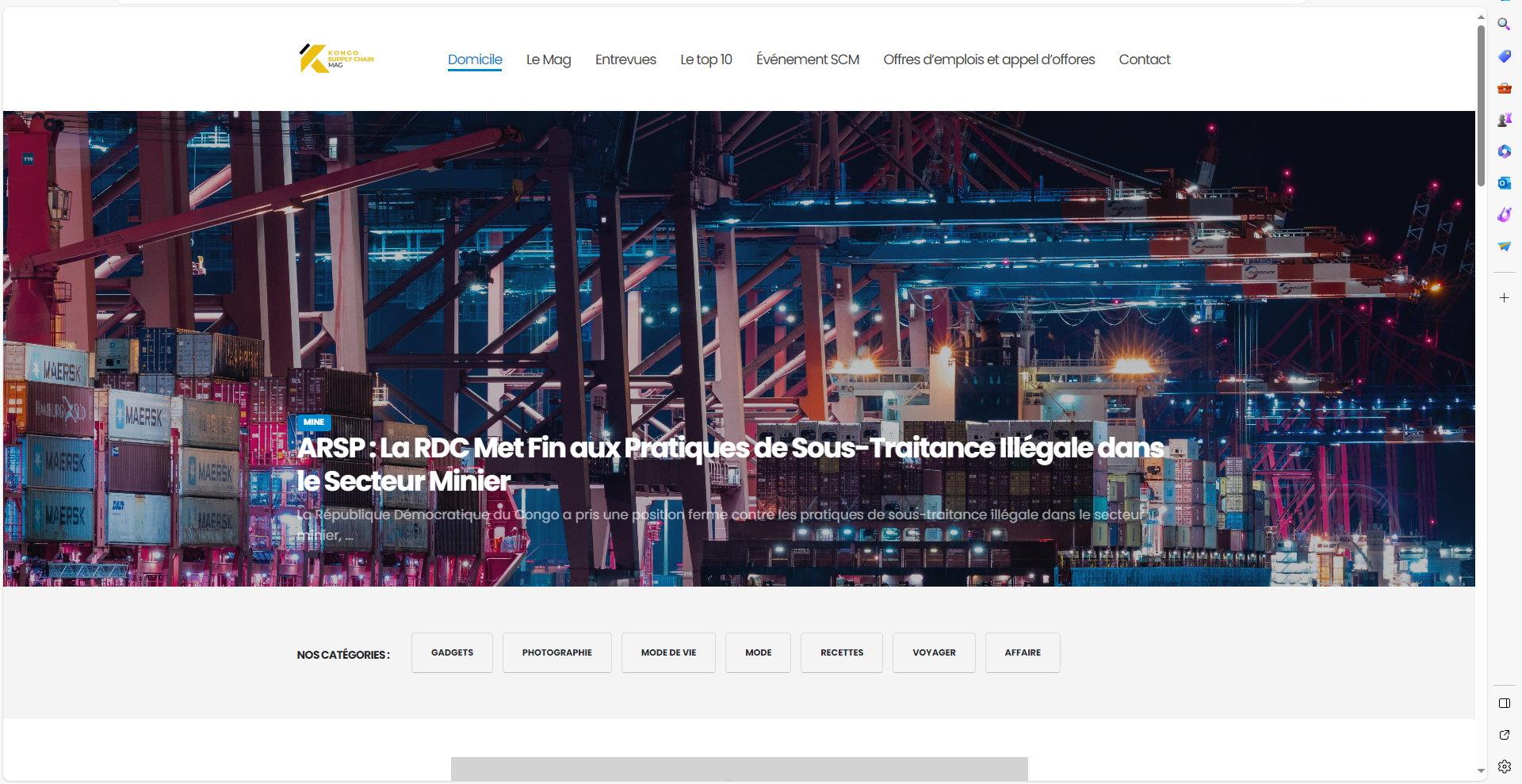Select Le top 10 in navigation
Image resolution: width=1522 pixels, height=784 pixels.
(x=706, y=59)
